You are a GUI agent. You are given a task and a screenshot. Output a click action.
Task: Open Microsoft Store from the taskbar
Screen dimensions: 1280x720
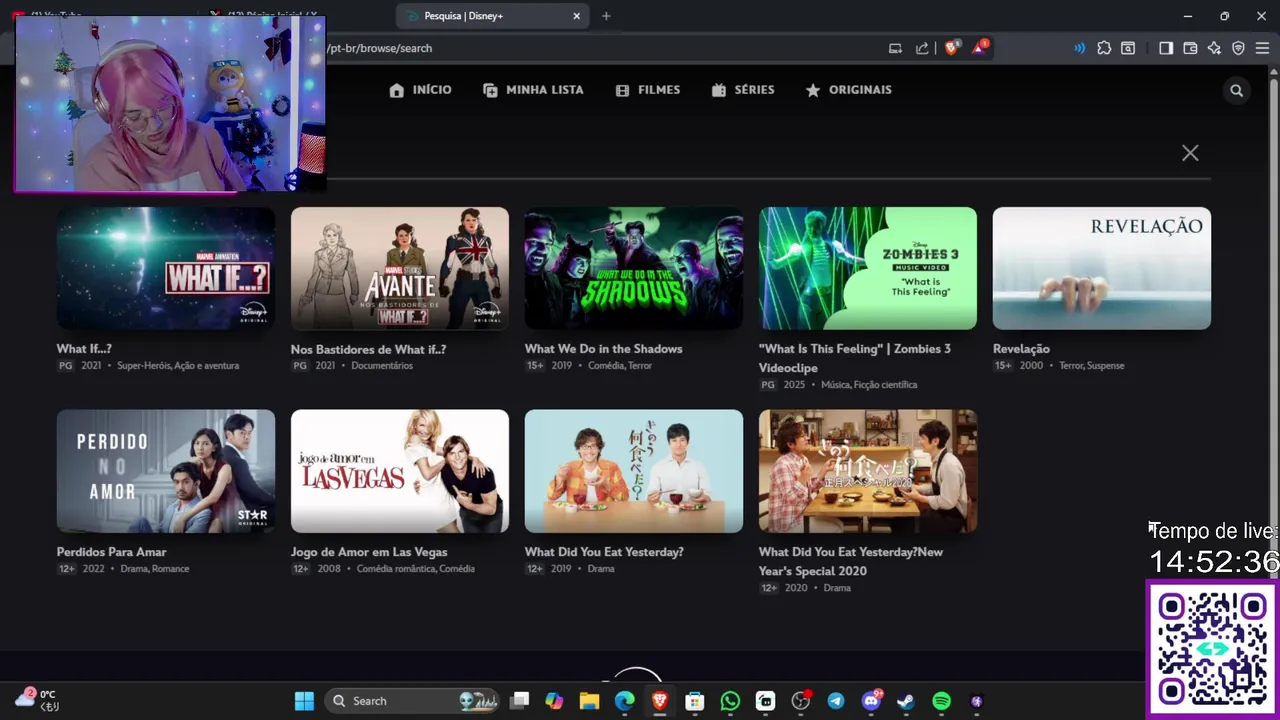(x=695, y=701)
